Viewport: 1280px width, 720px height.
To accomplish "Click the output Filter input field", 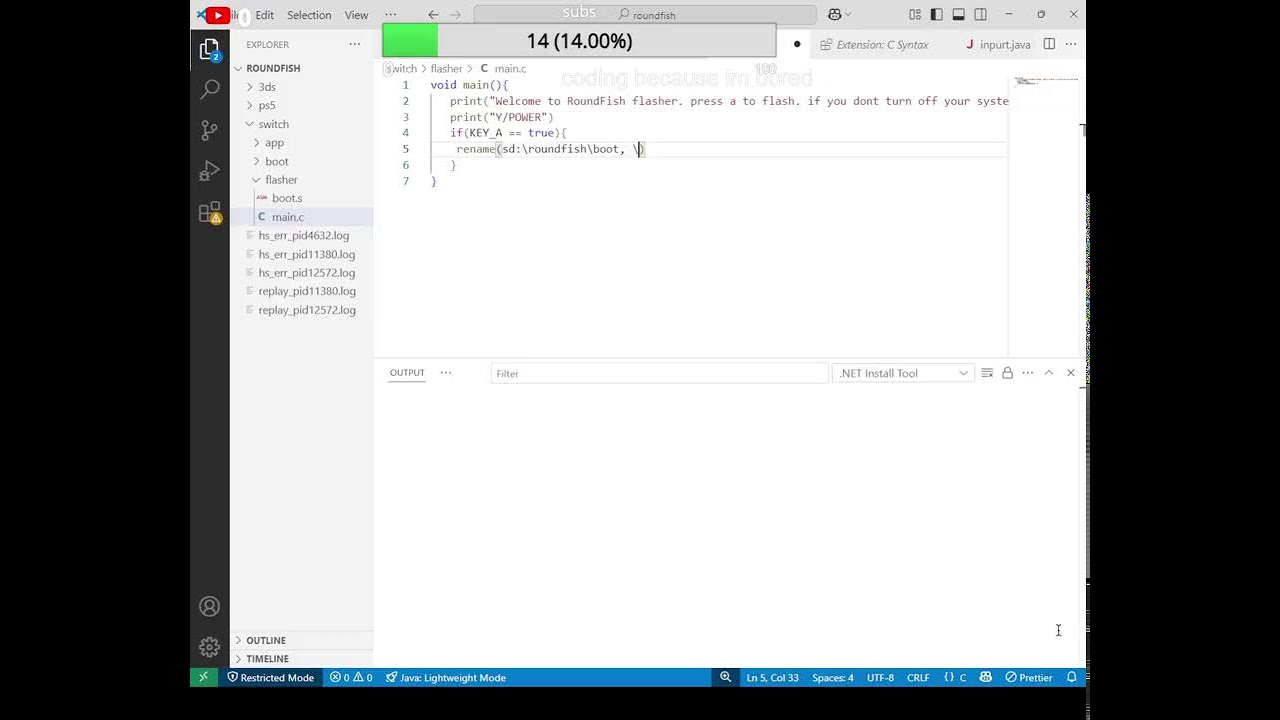I will [x=660, y=373].
